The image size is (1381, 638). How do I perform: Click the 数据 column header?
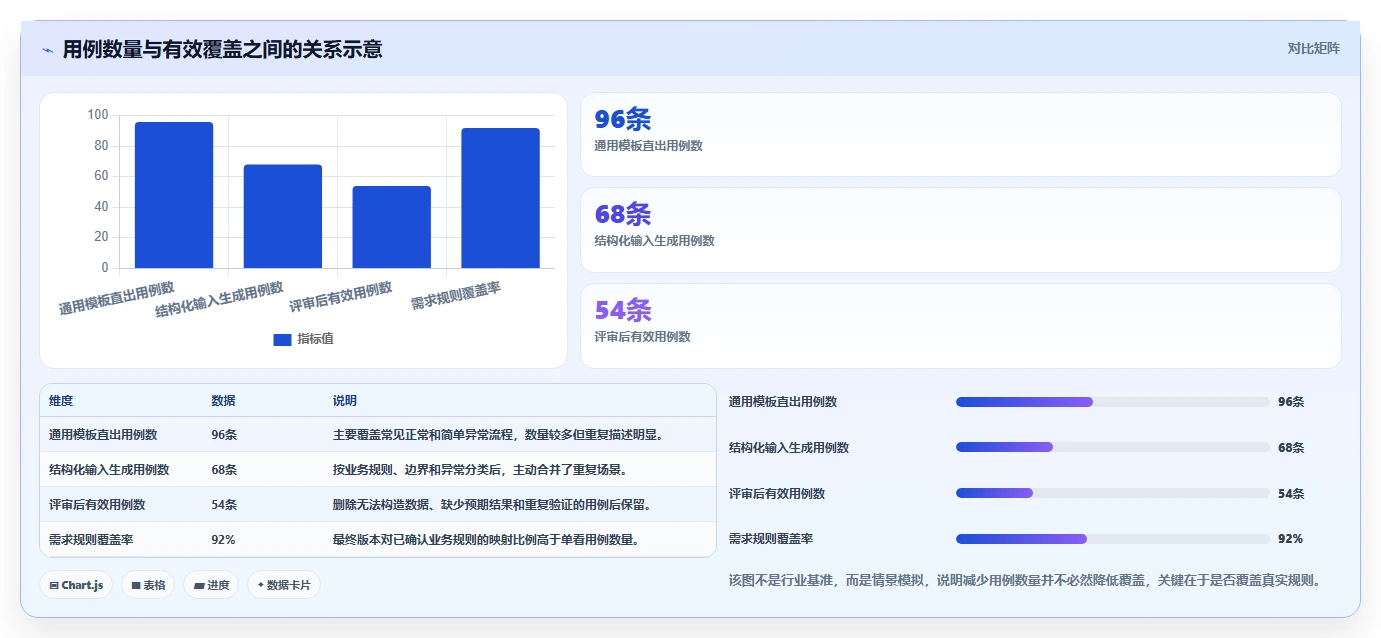[223, 400]
